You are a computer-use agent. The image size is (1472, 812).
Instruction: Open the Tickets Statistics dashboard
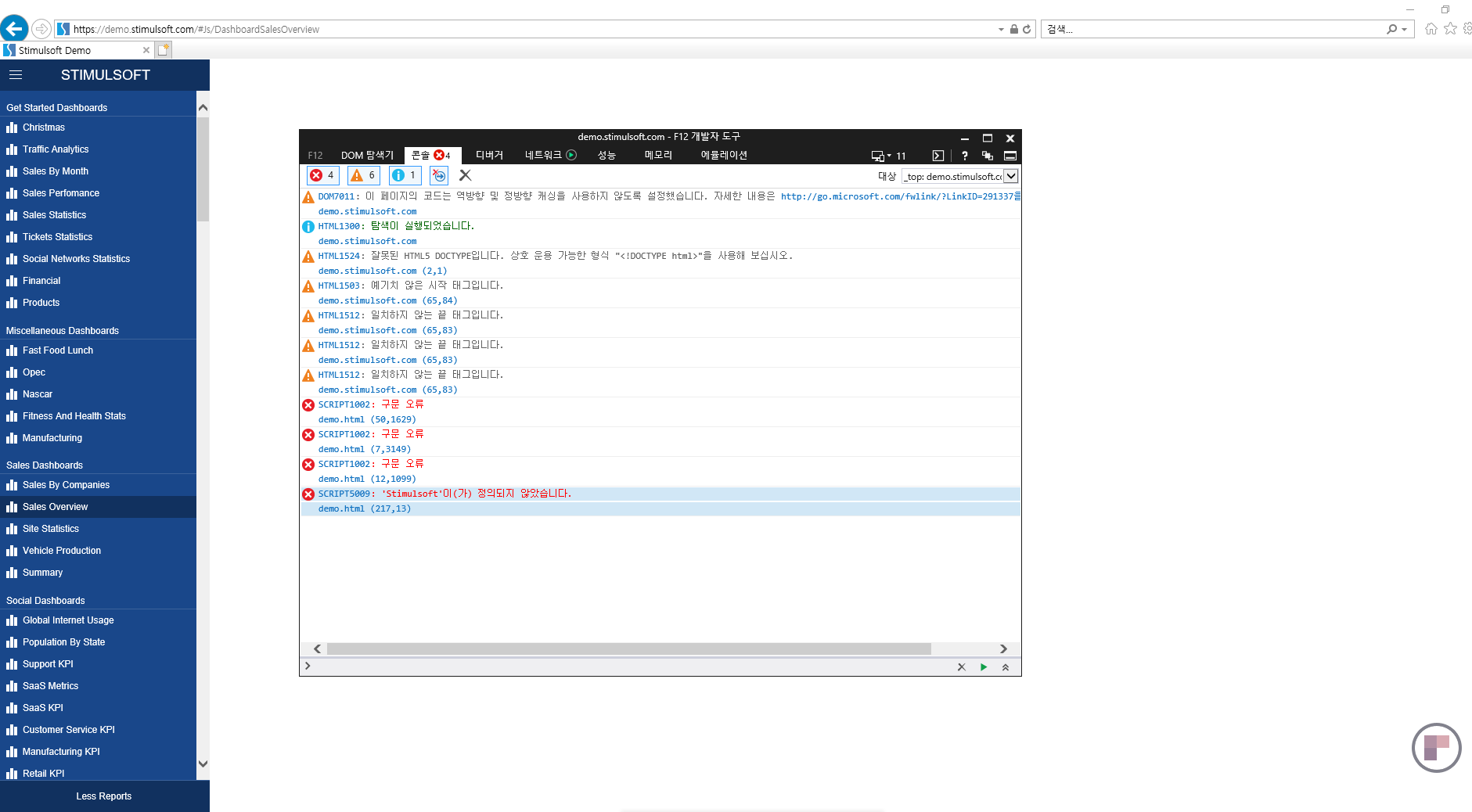click(x=98, y=237)
